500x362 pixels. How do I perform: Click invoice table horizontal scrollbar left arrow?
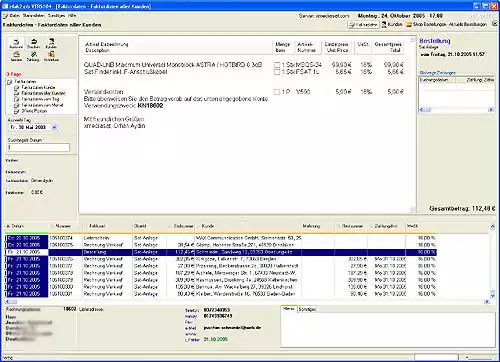7,302
